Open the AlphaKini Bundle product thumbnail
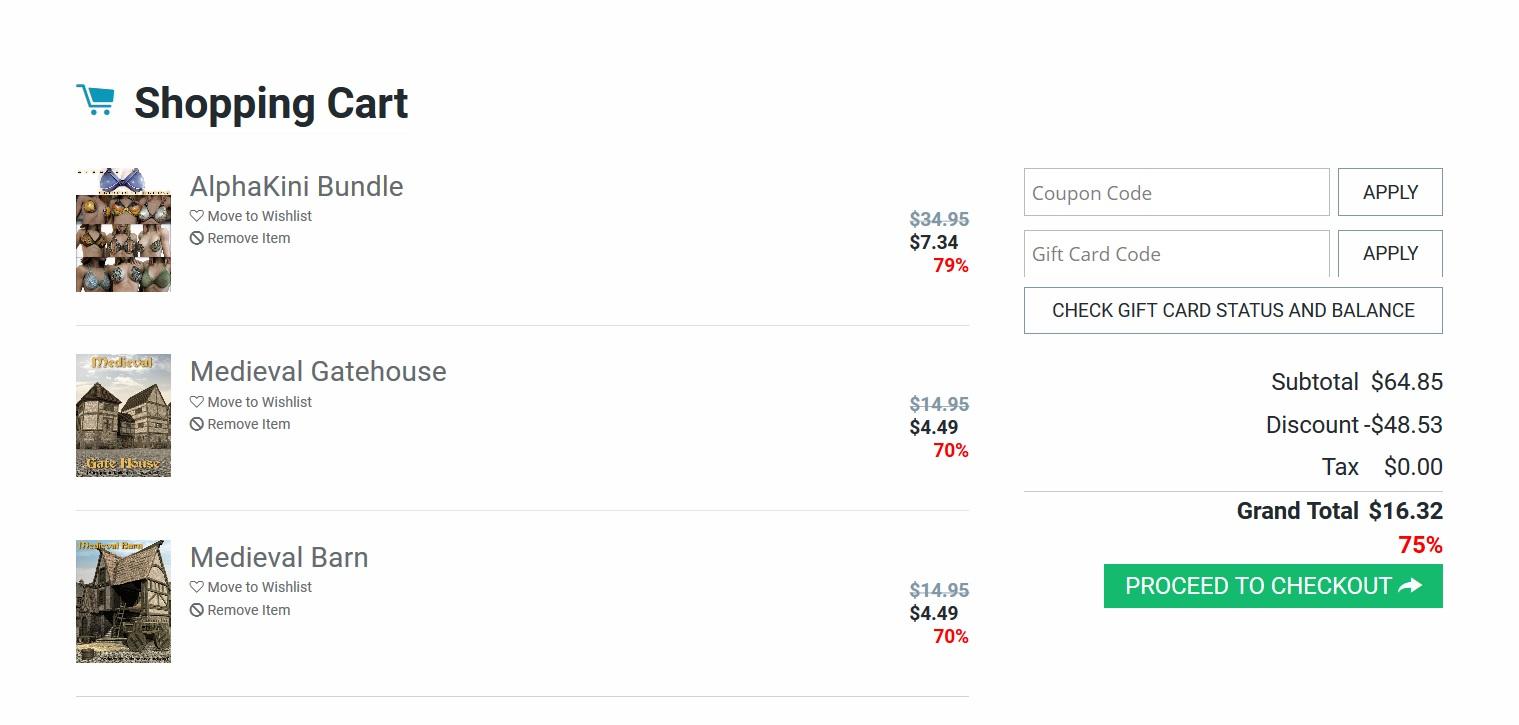Screen dimensions: 1519x725 (x=123, y=230)
